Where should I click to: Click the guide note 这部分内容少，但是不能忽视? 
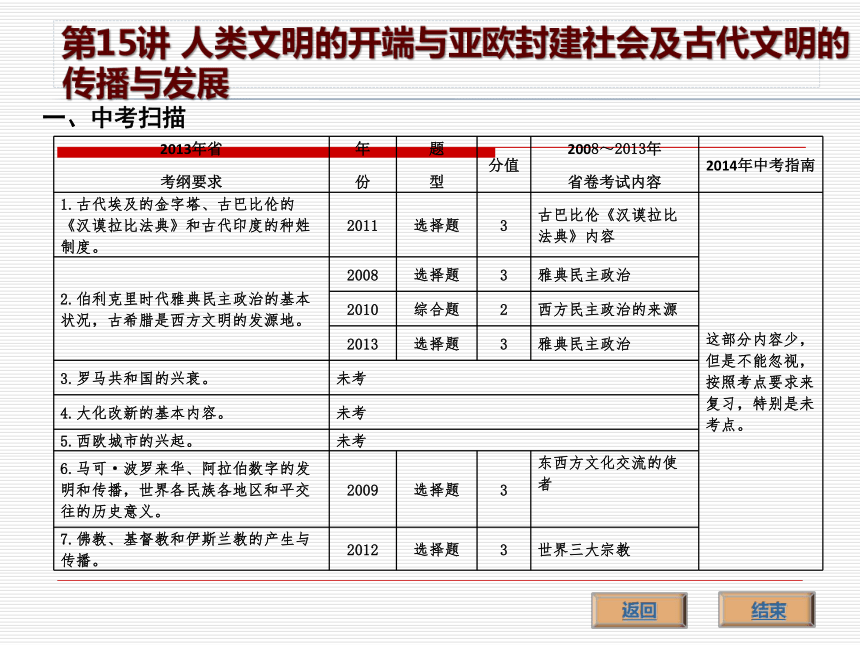pyautogui.click(x=760, y=382)
